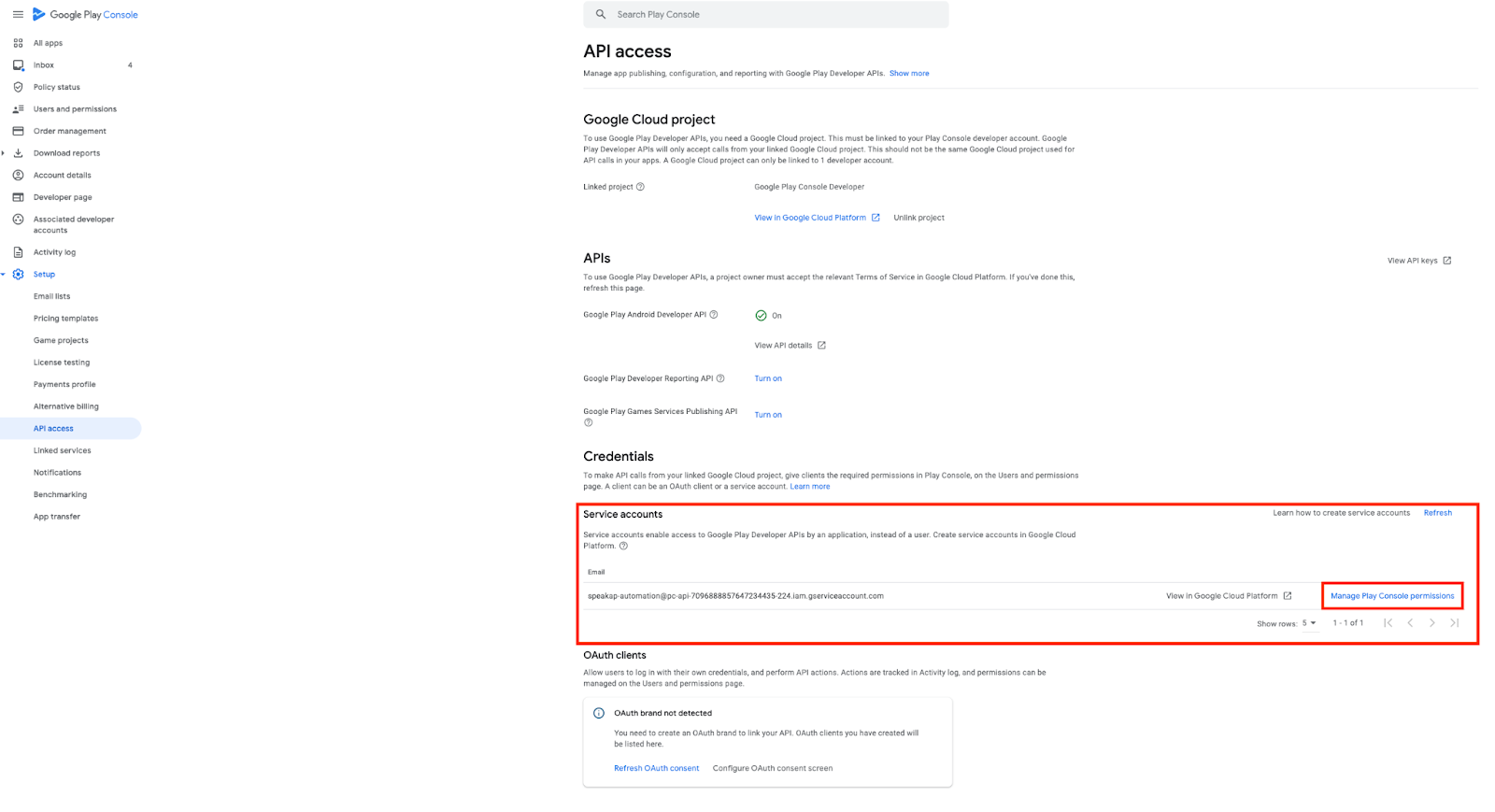The height and width of the screenshot is (812, 1495).
Task: Click Manage Play Console permissions
Action: (x=1392, y=596)
